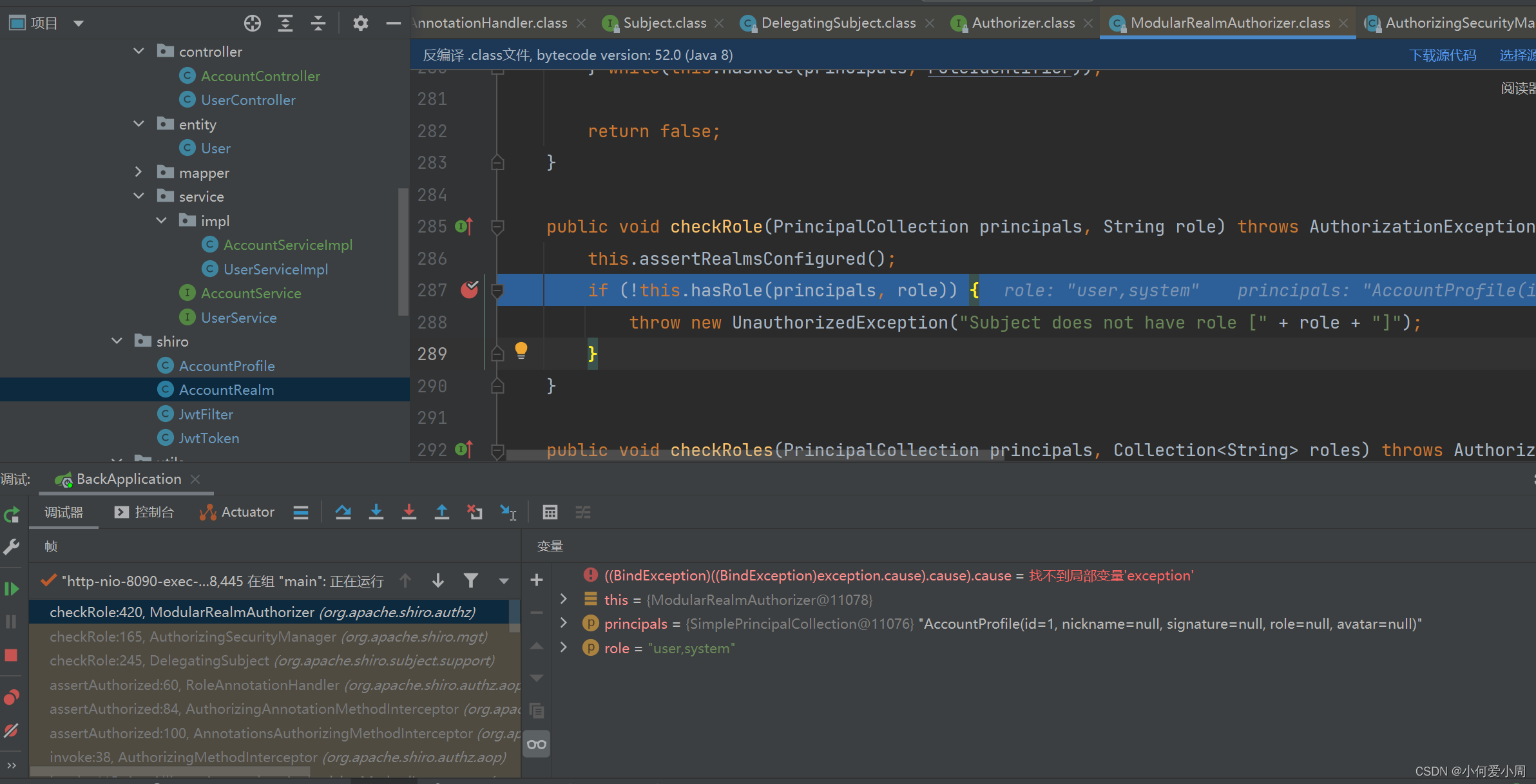Click the View Breakpoints icon
This screenshot has width=1536, height=784.
coord(11,697)
